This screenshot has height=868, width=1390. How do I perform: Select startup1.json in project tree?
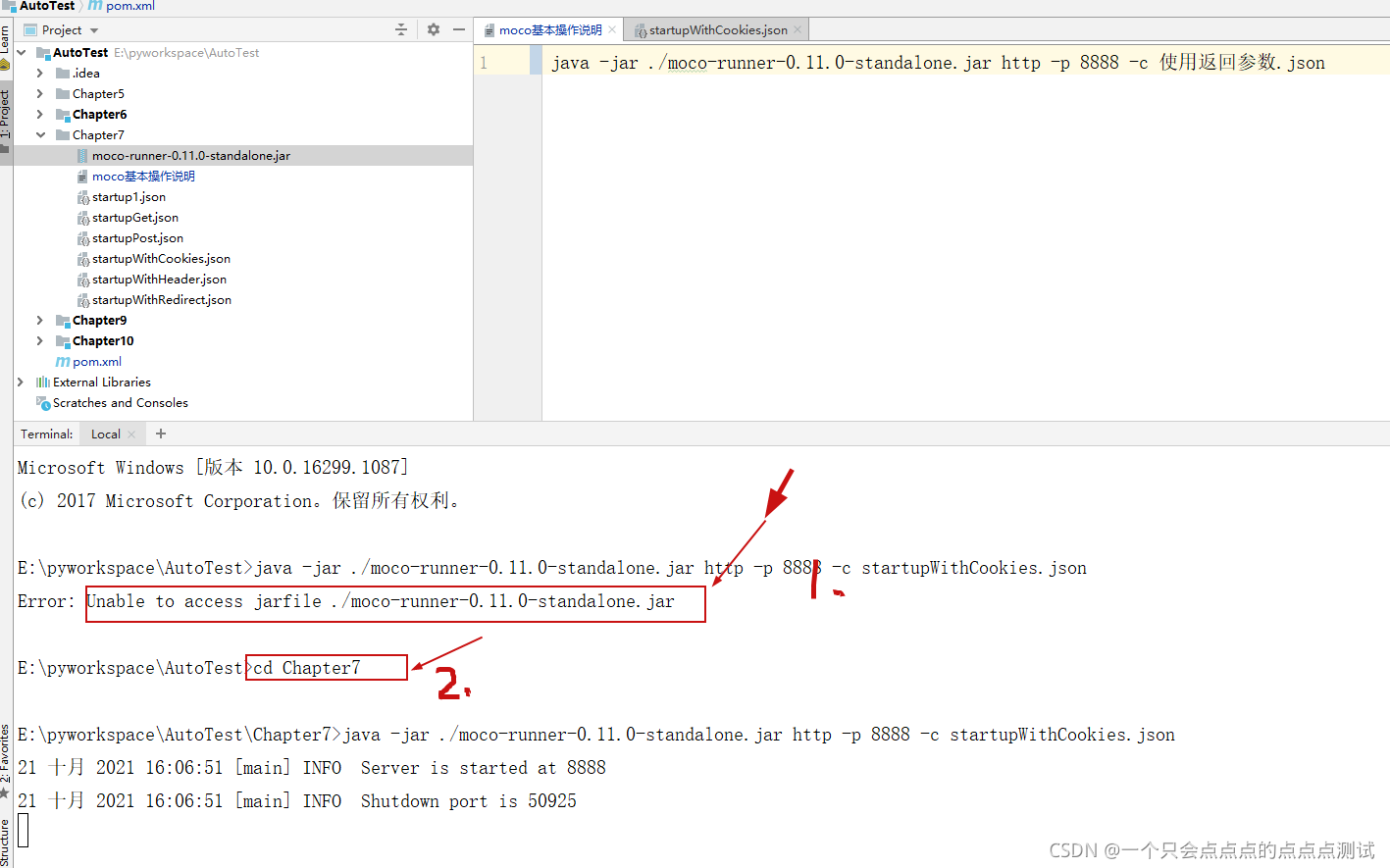(129, 196)
